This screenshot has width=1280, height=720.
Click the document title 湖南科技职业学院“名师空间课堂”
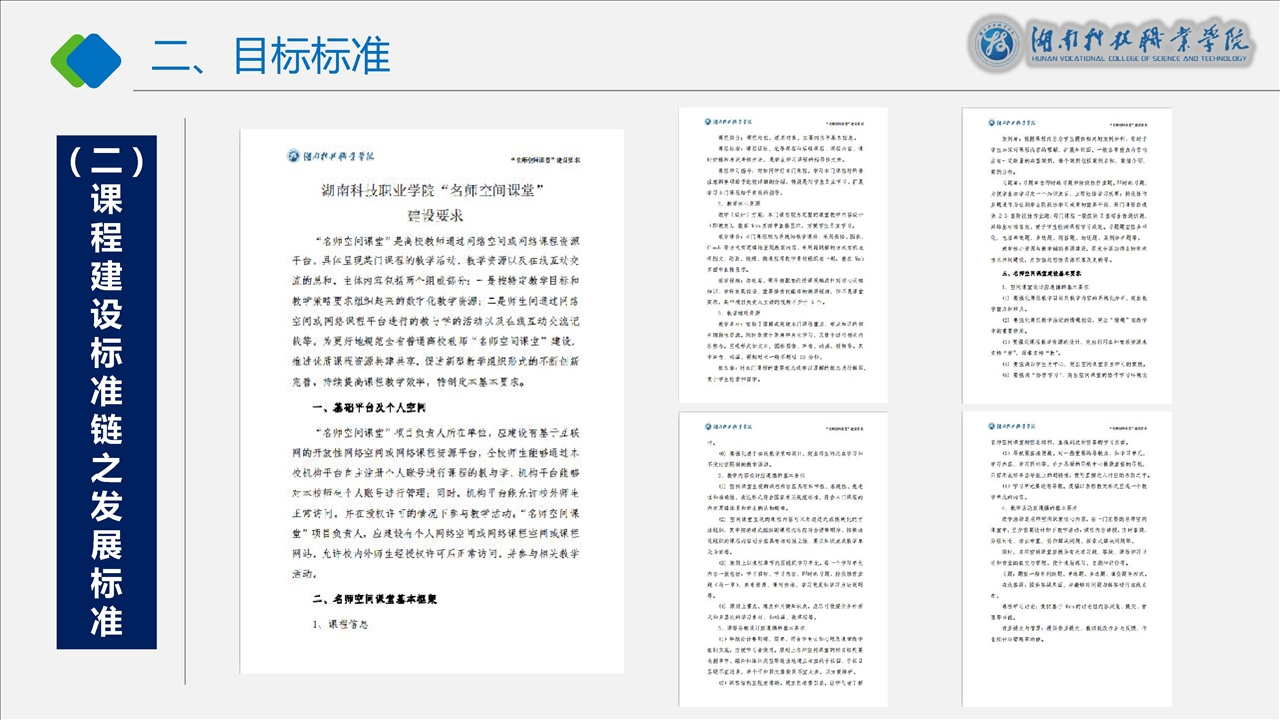(431, 191)
